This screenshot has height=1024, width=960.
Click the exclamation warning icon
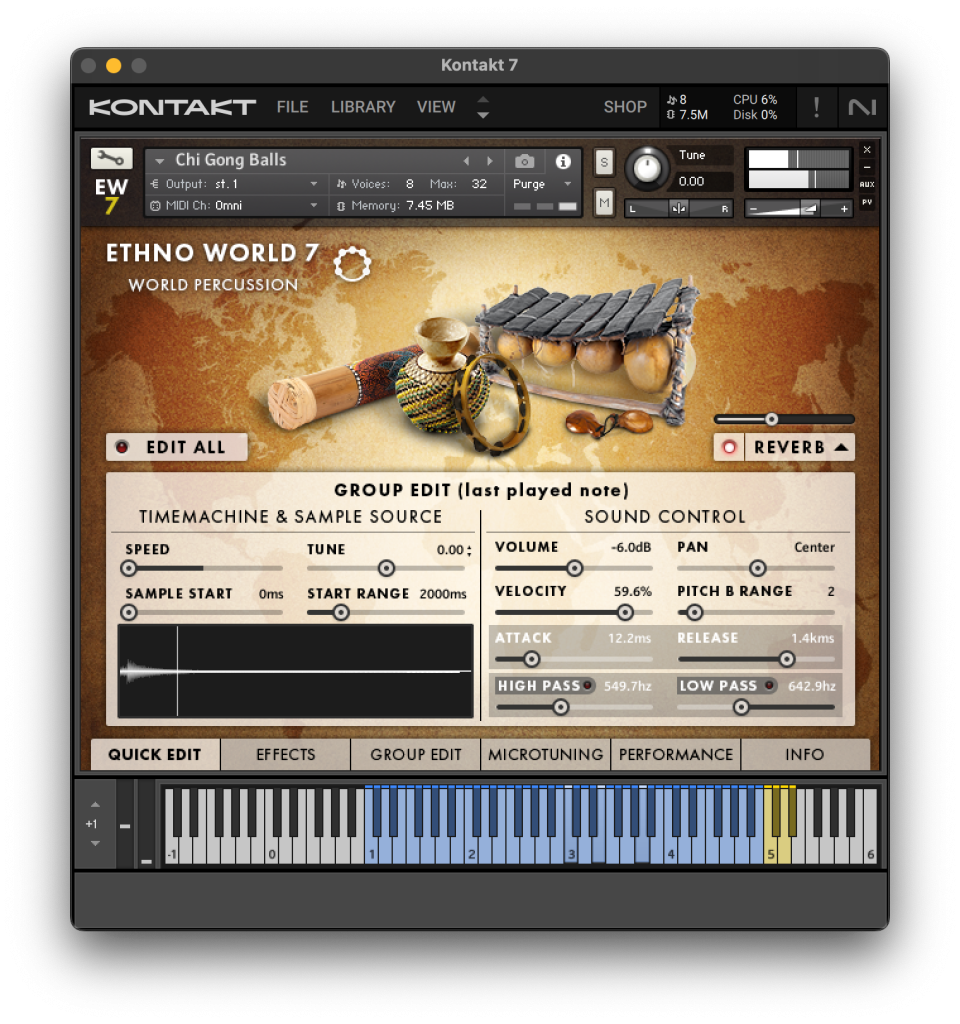coord(816,107)
